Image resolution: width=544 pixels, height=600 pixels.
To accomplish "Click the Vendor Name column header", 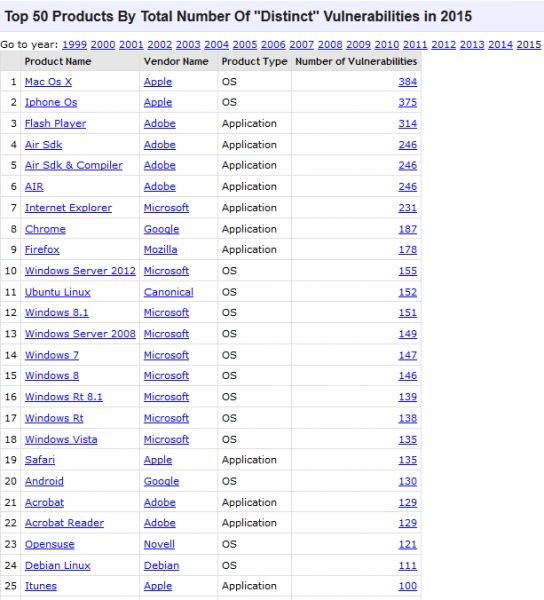I will pyautogui.click(x=176, y=62).
